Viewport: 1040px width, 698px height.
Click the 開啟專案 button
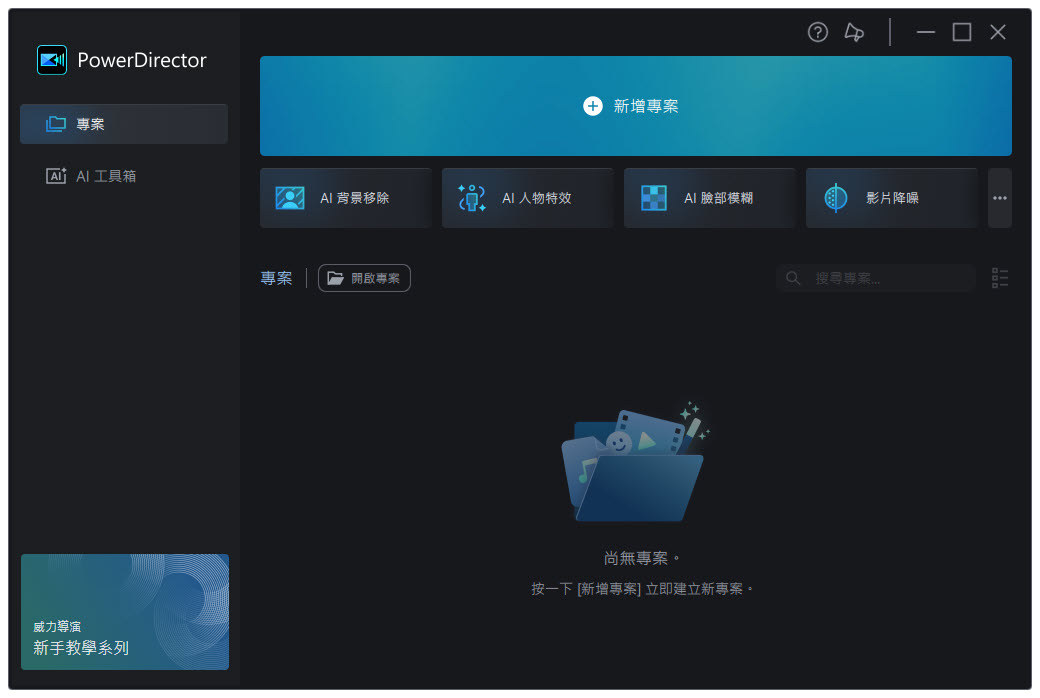pos(364,278)
